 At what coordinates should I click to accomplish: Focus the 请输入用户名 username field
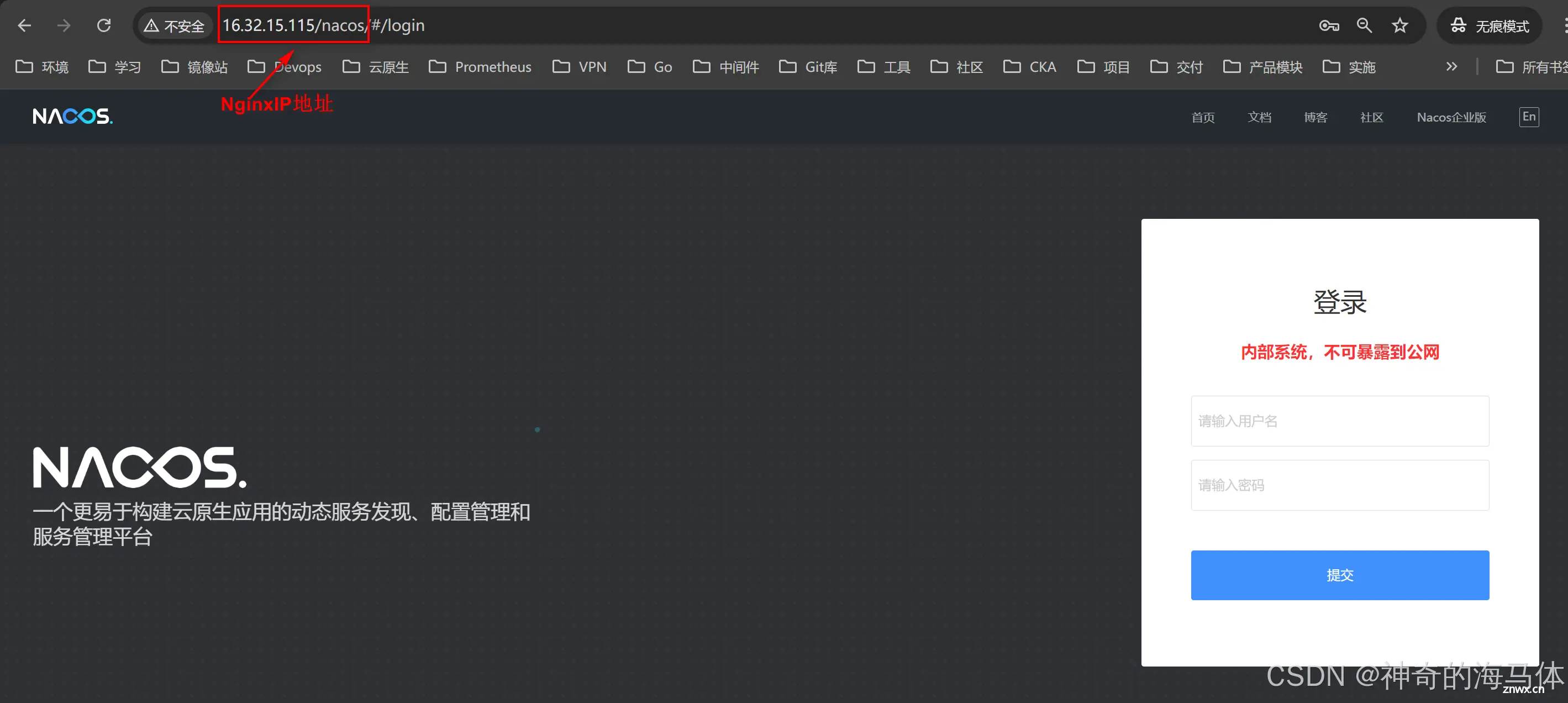(x=1340, y=421)
